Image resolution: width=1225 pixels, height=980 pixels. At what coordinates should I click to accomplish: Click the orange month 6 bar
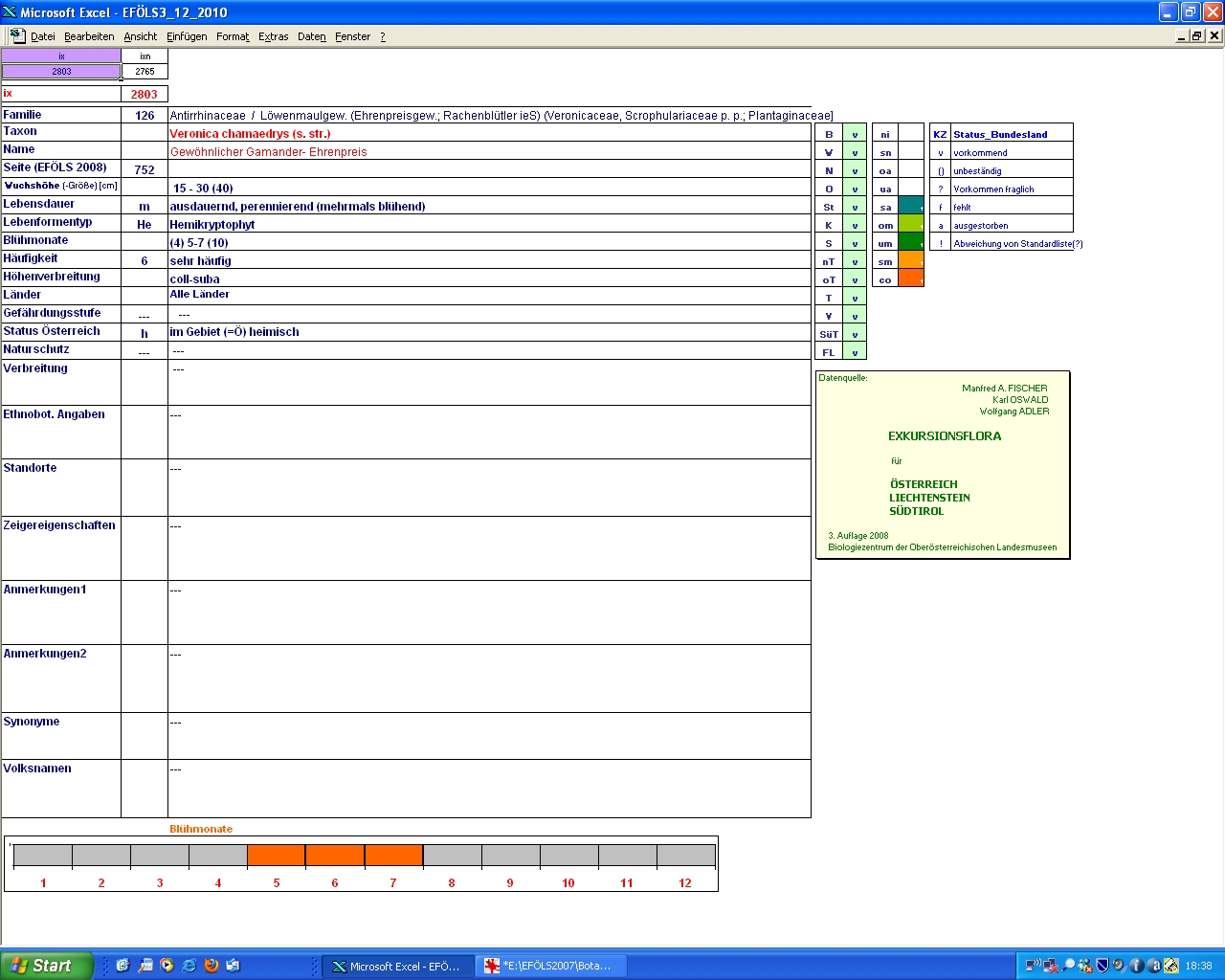pos(335,856)
